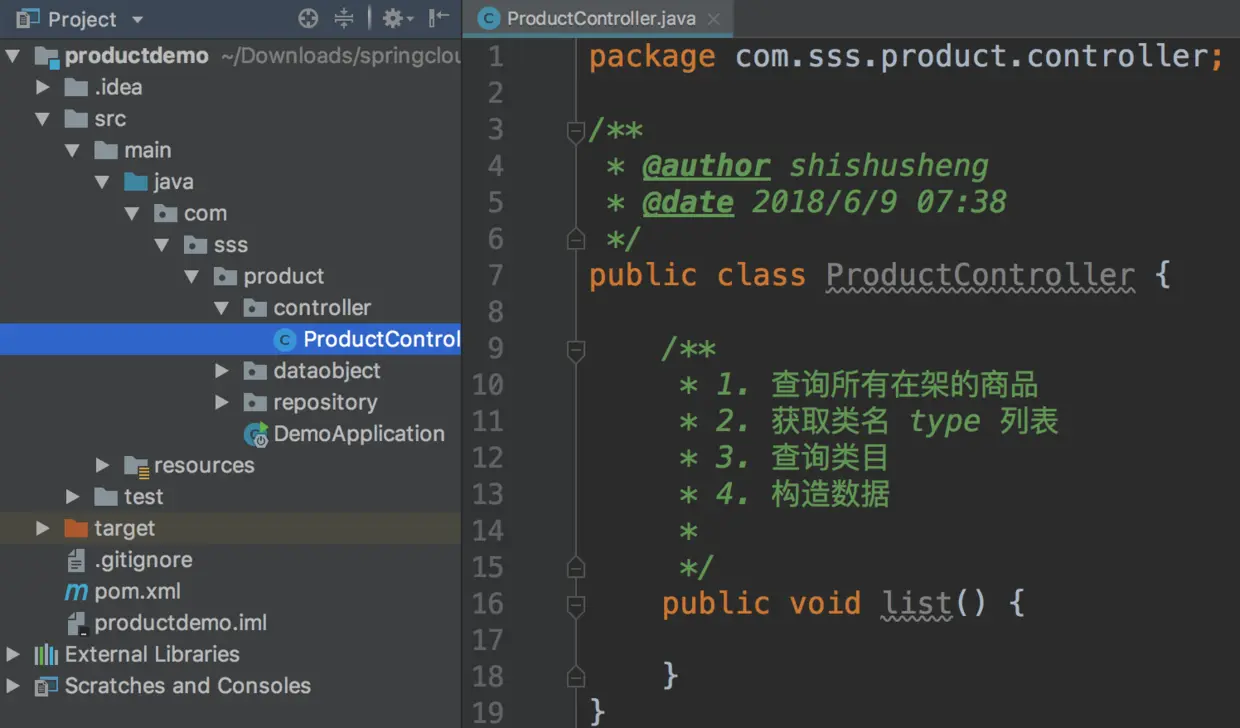Click the @date tag in Javadoc
Image resolution: width=1240 pixels, height=728 pixels.
coord(687,202)
